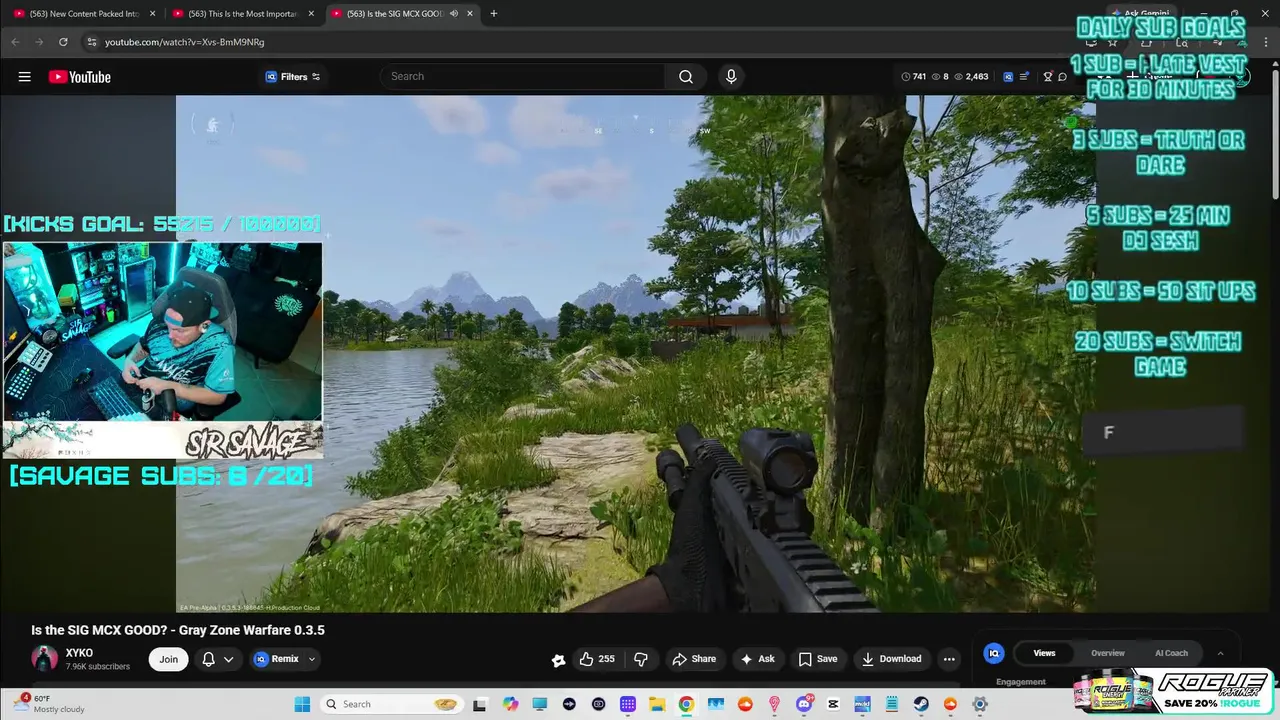
Task: Click the vidIQ Remix button
Action: pyautogui.click(x=276, y=659)
